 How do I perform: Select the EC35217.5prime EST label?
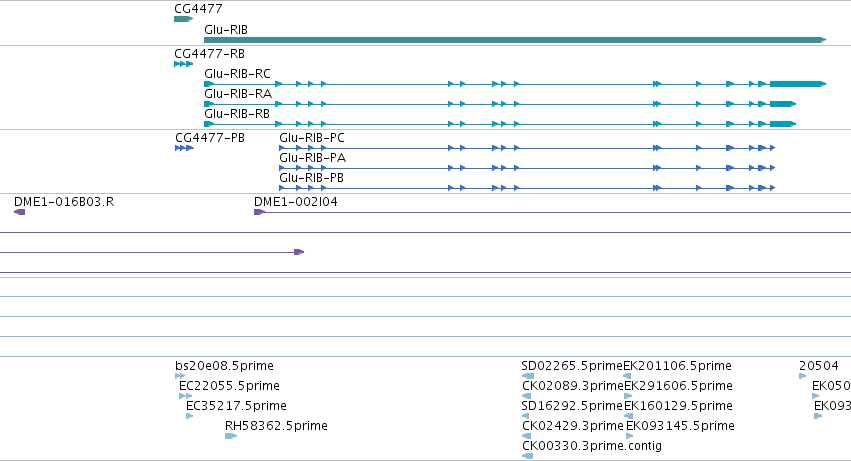[x=236, y=406]
